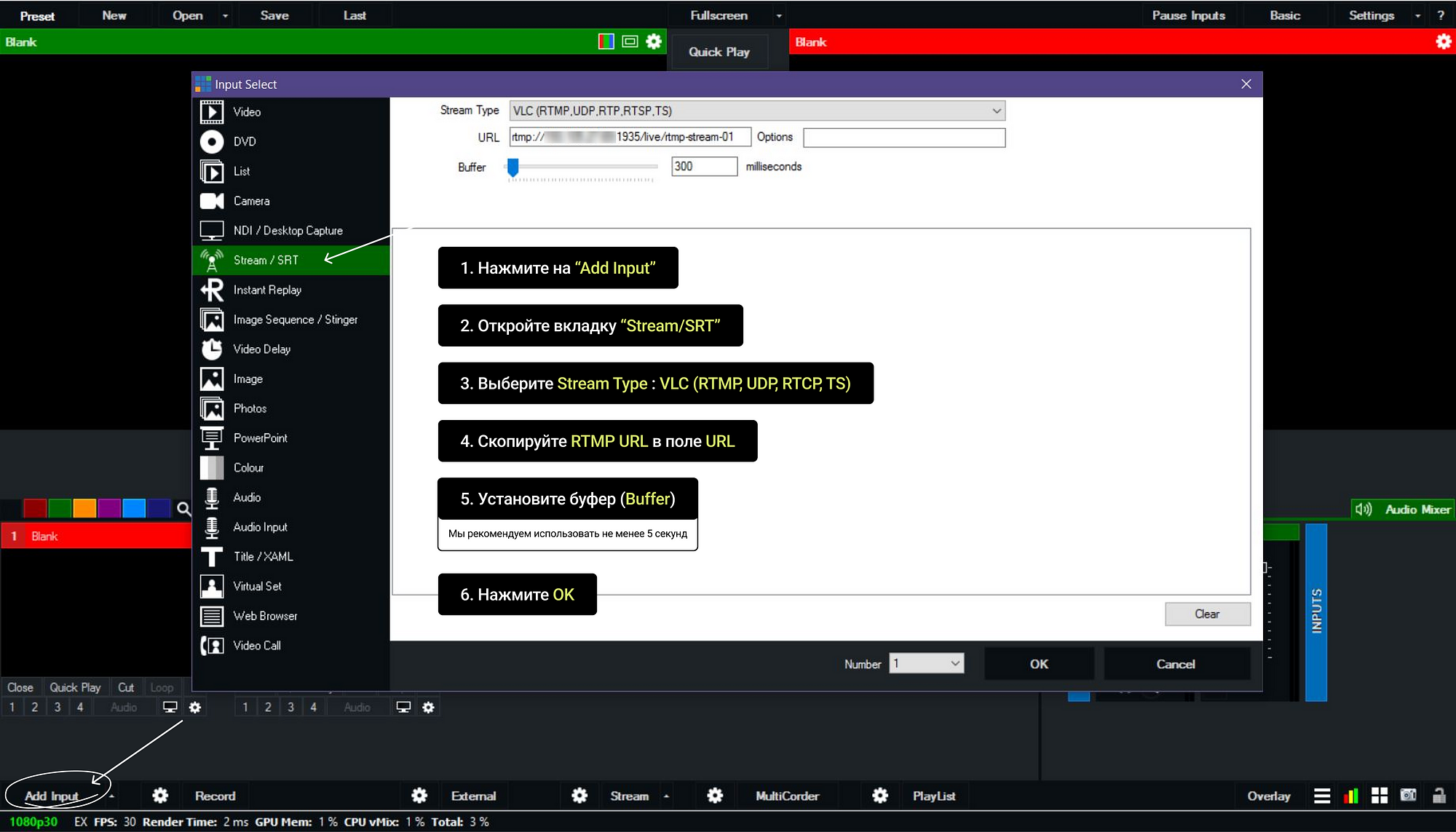
Task: Confirm with the OK button
Action: pos(1039,664)
